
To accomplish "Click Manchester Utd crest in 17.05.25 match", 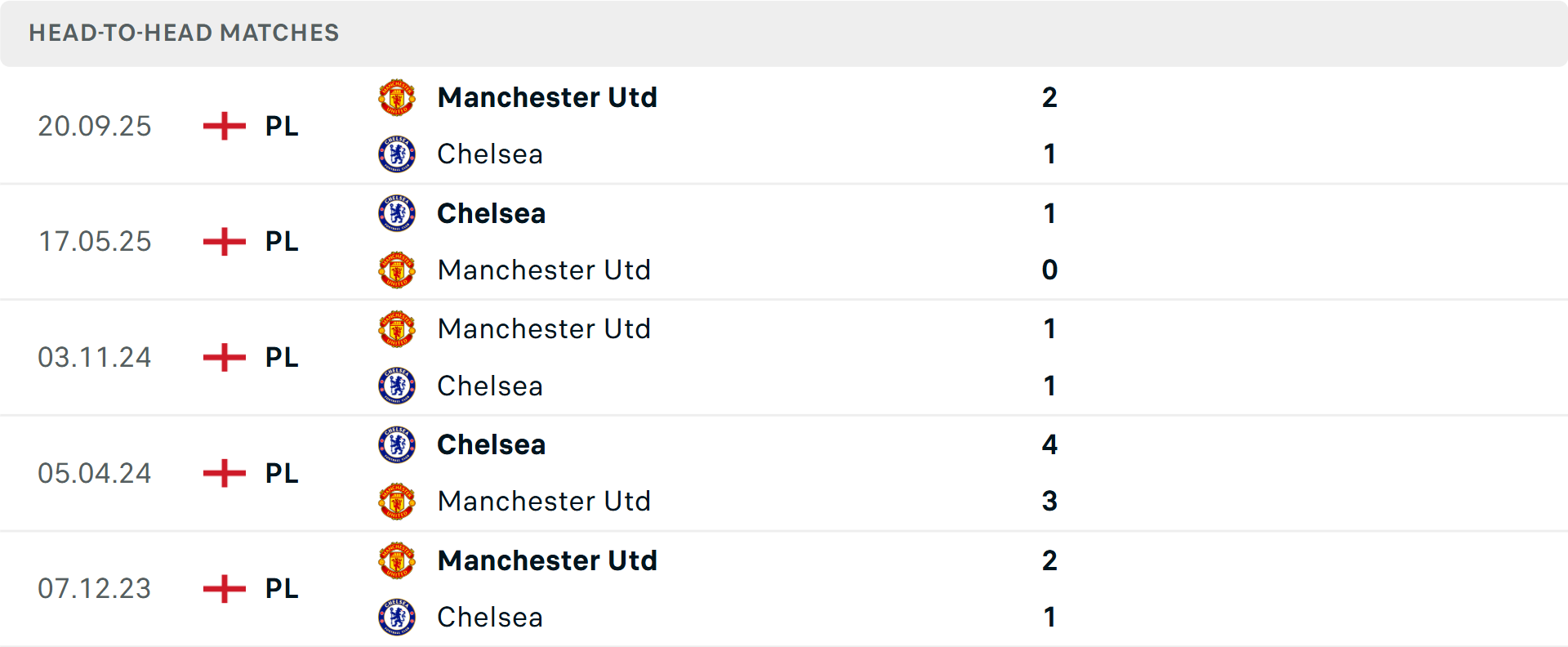I will (397, 270).
